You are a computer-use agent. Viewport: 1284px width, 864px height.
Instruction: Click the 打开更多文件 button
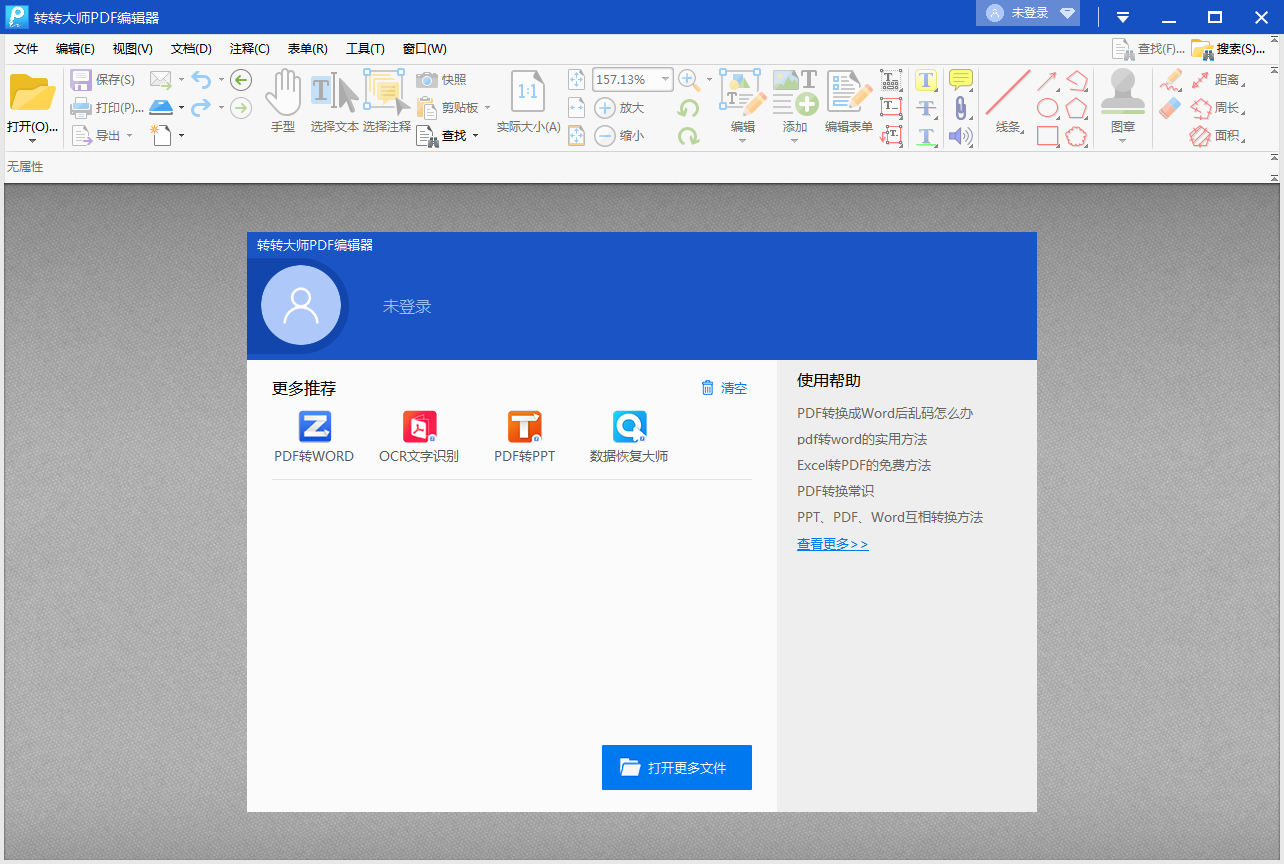[676, 767]
